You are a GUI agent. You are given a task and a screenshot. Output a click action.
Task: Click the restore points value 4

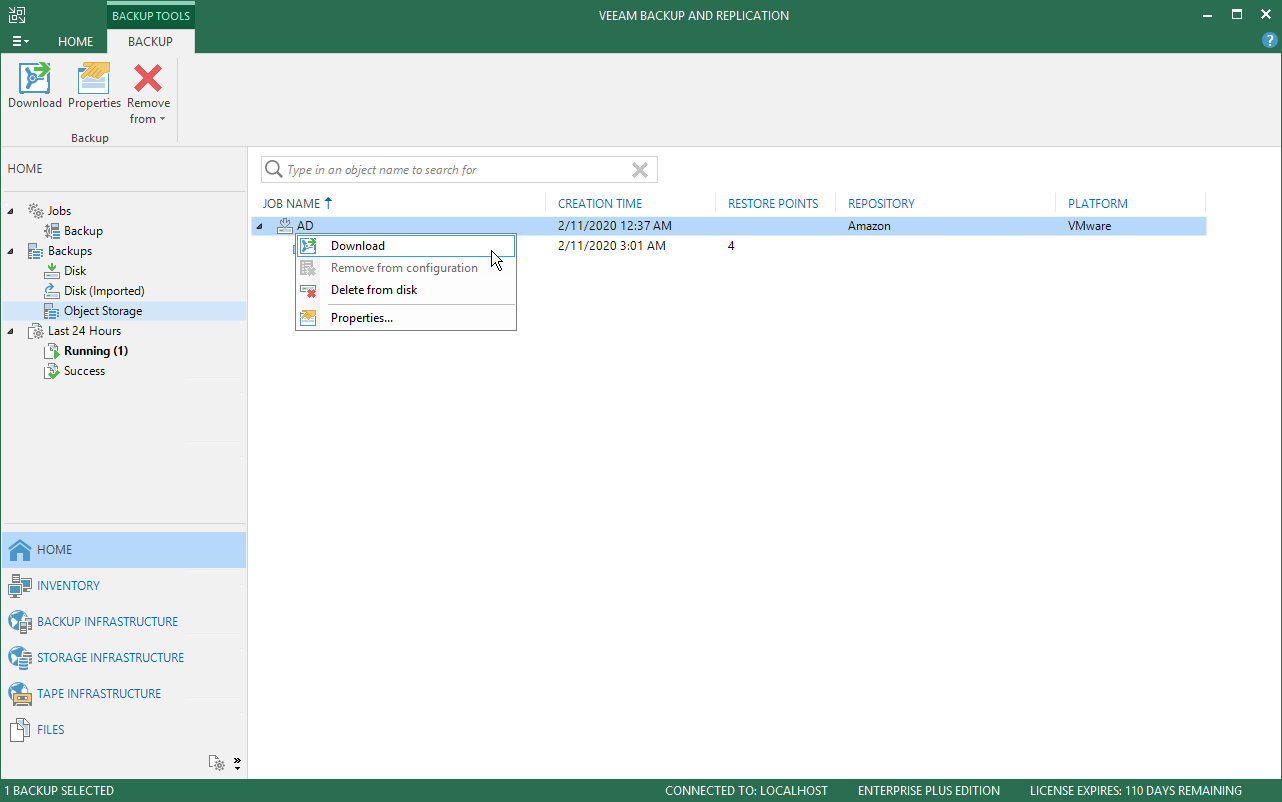(x=731, y=246)
